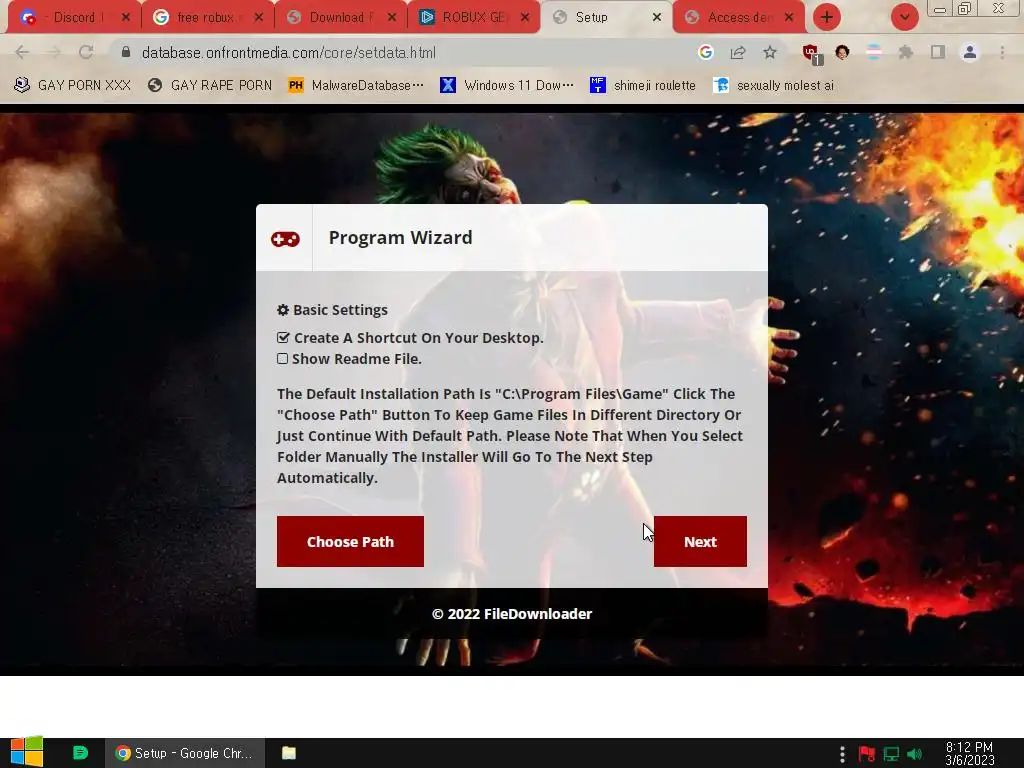Click the Next button in Program Wizard
1024x768 pixels.
(x=700, y=541)
